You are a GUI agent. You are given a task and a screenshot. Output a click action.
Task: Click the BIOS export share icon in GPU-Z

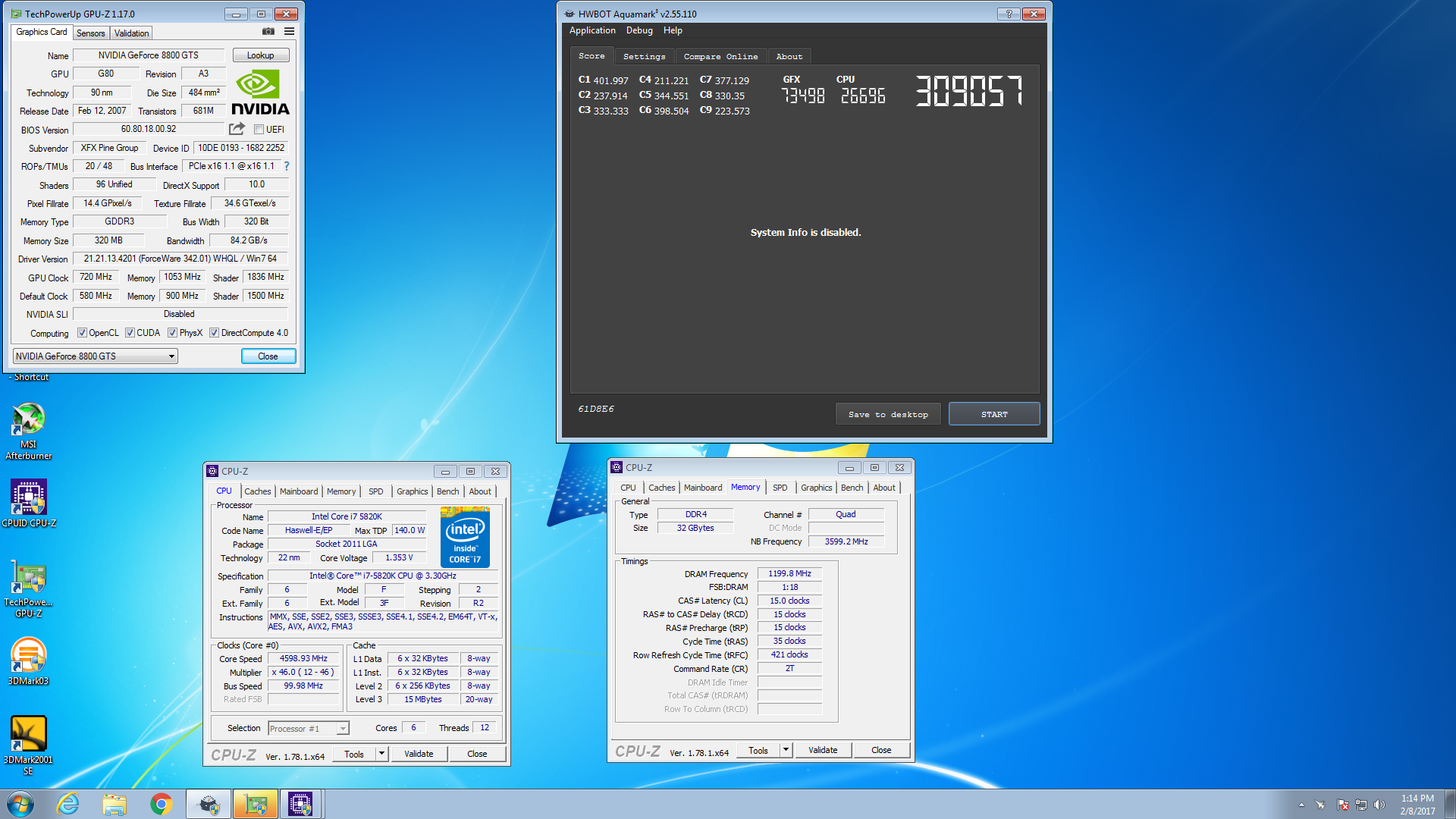pyautogui.click(x=237, y=129)
